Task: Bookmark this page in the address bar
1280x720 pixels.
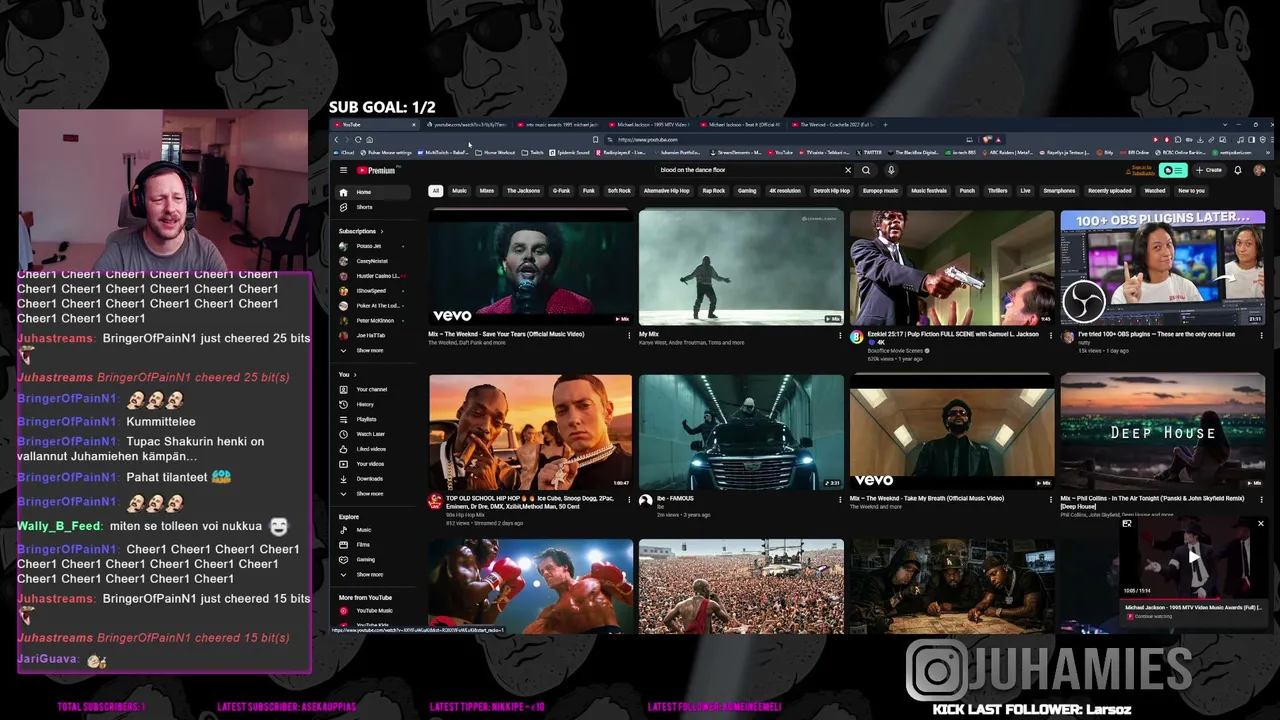Action: pyautogui.click(x=595, y=140)
